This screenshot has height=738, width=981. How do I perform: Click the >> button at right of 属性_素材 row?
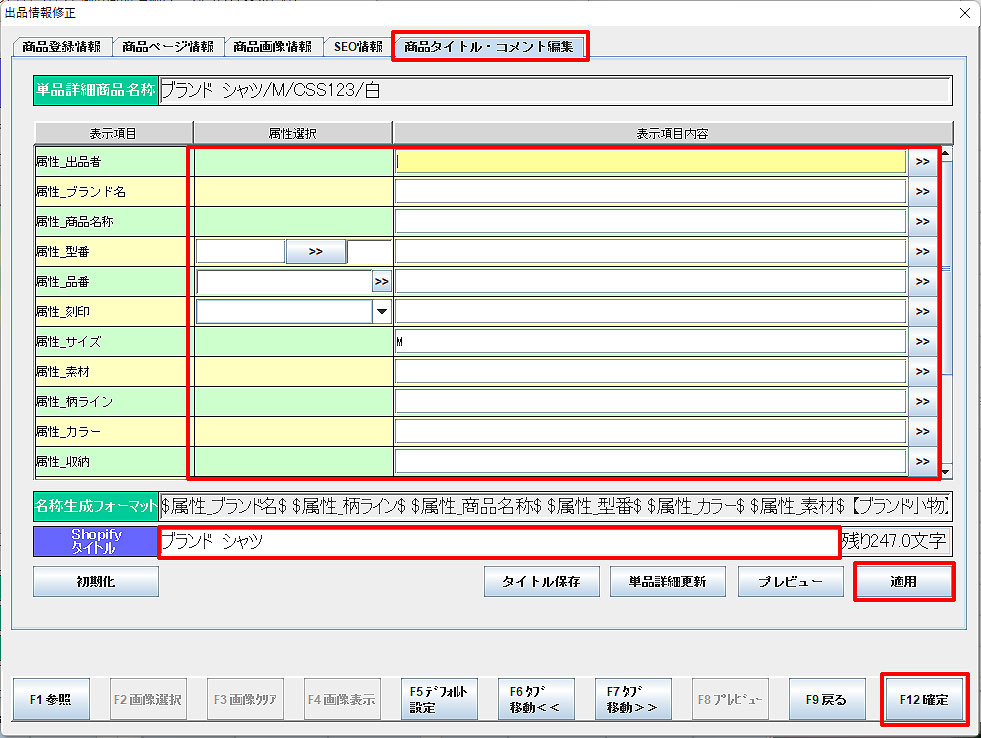pos(922,371)
